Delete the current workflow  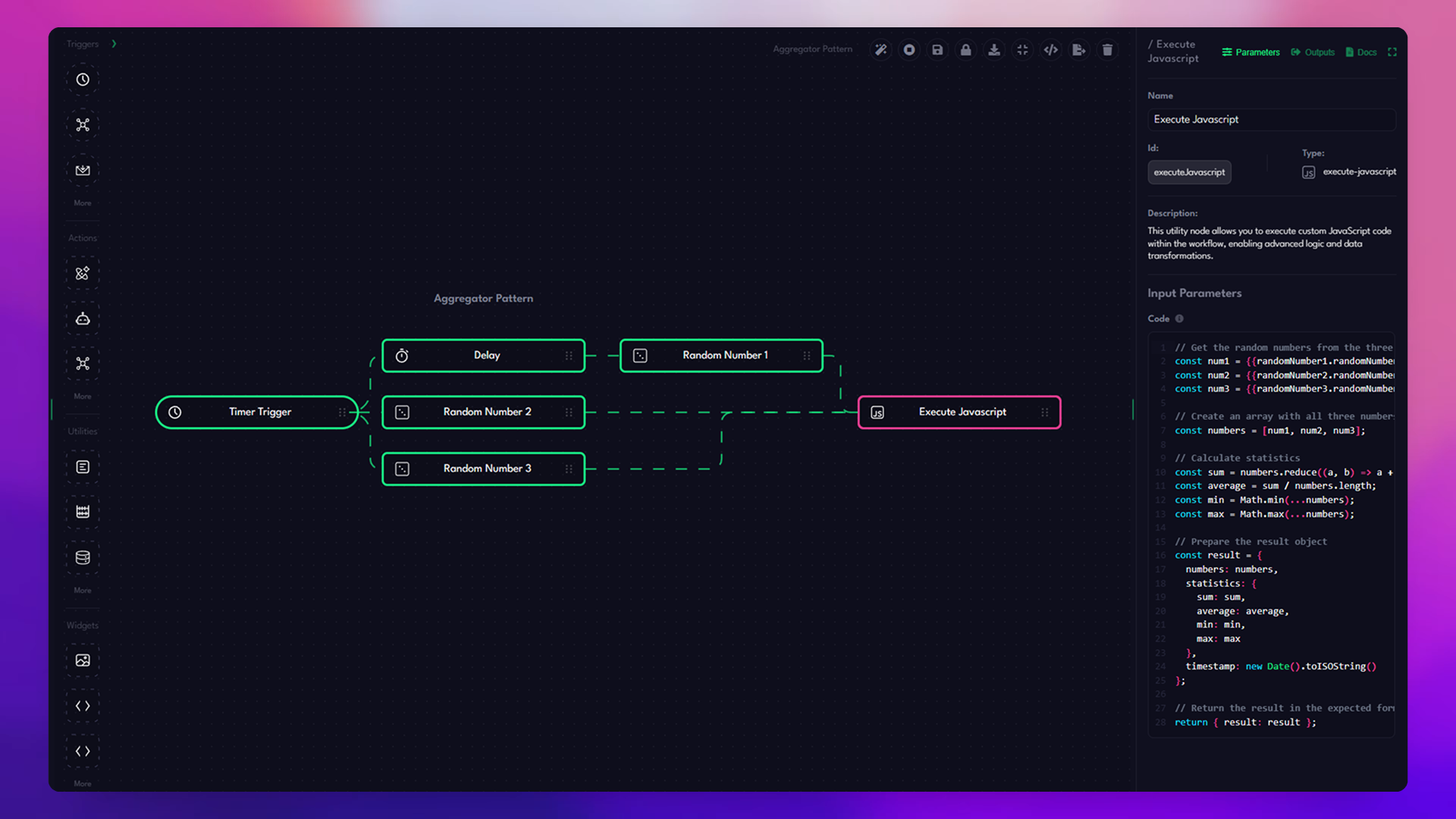(1108, 49)
